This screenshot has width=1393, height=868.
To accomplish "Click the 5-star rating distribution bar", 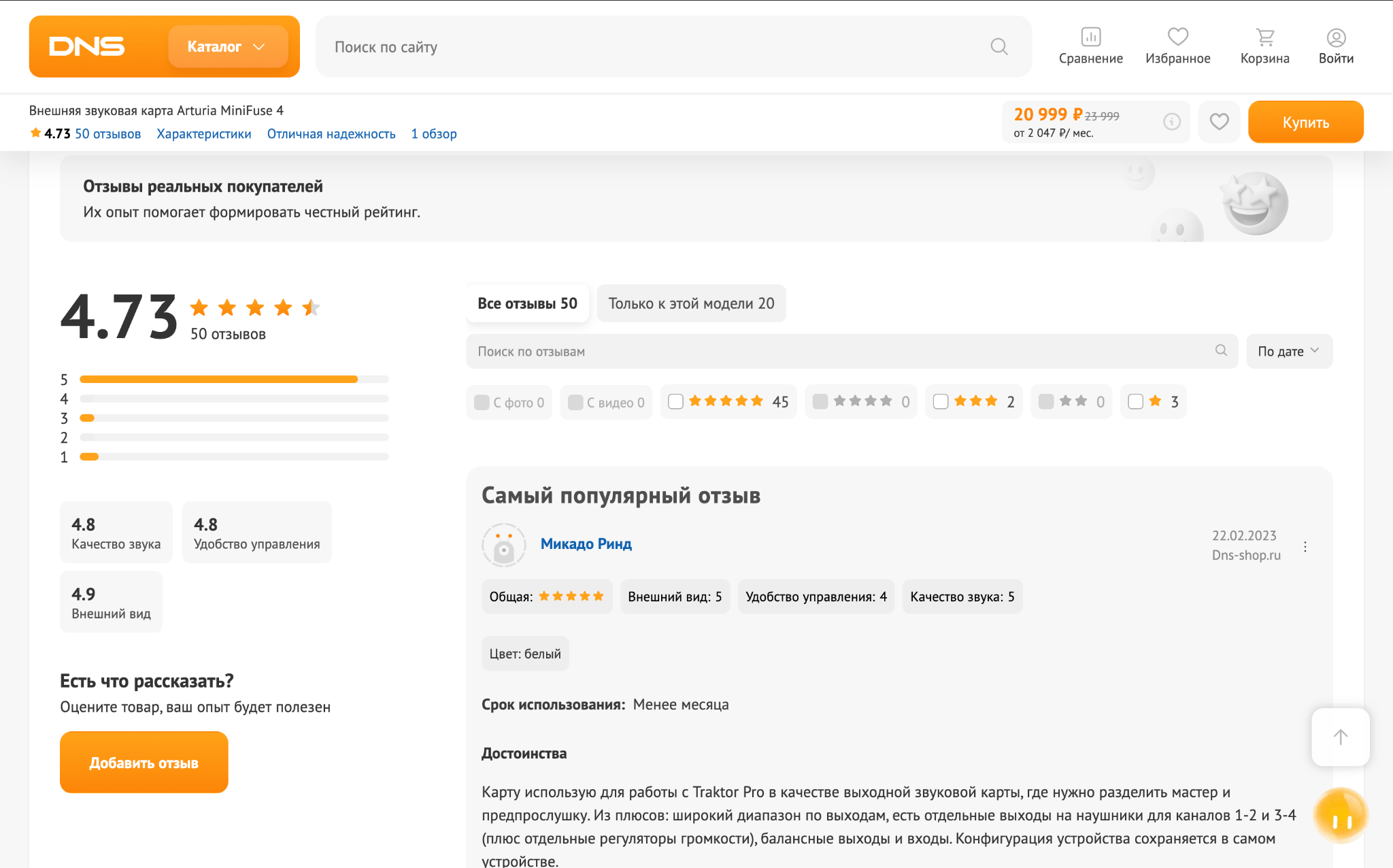I will tap(234, 379).
